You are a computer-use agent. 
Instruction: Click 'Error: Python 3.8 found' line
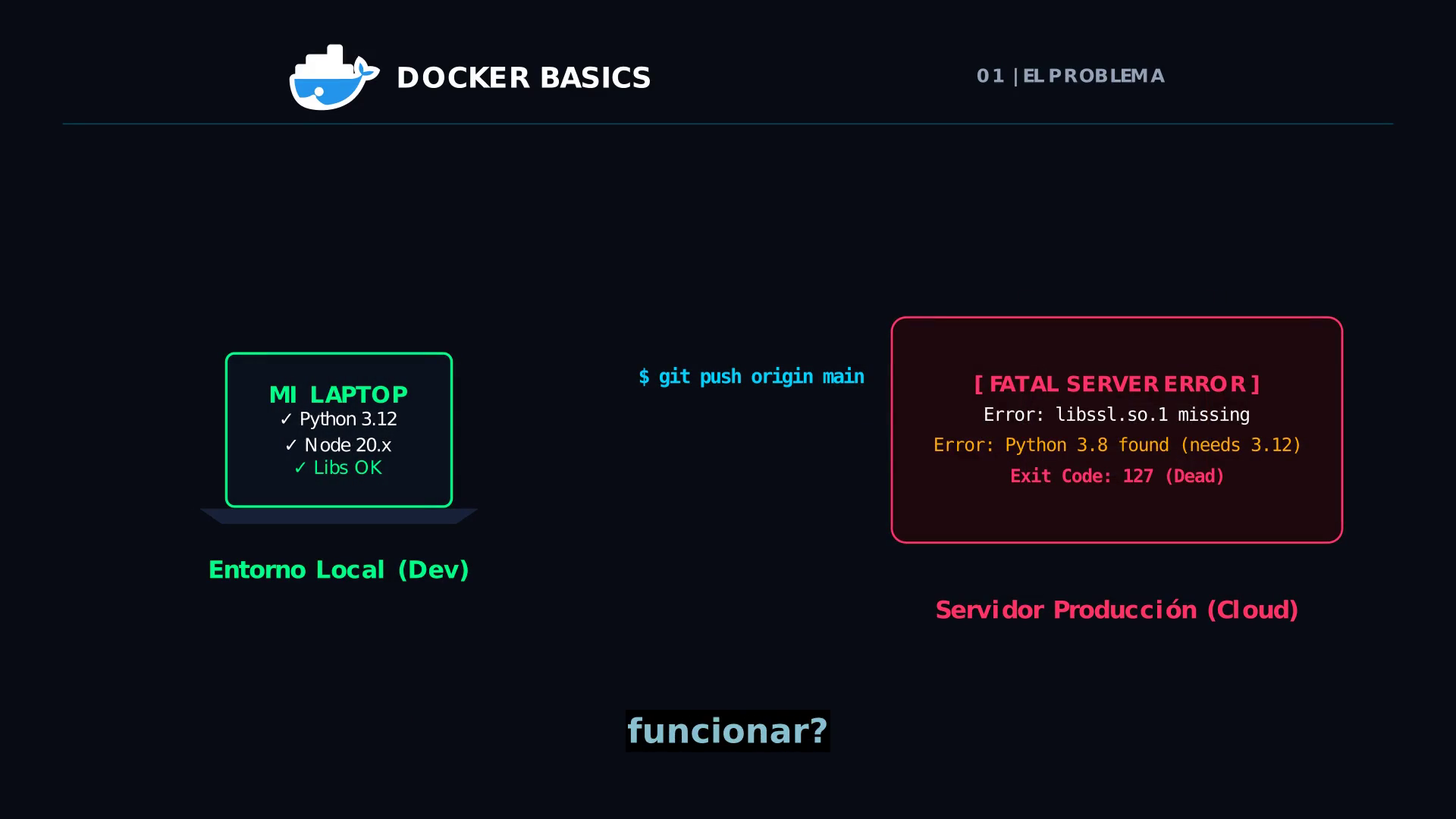pyautogui.click(x=1117, y=445)
